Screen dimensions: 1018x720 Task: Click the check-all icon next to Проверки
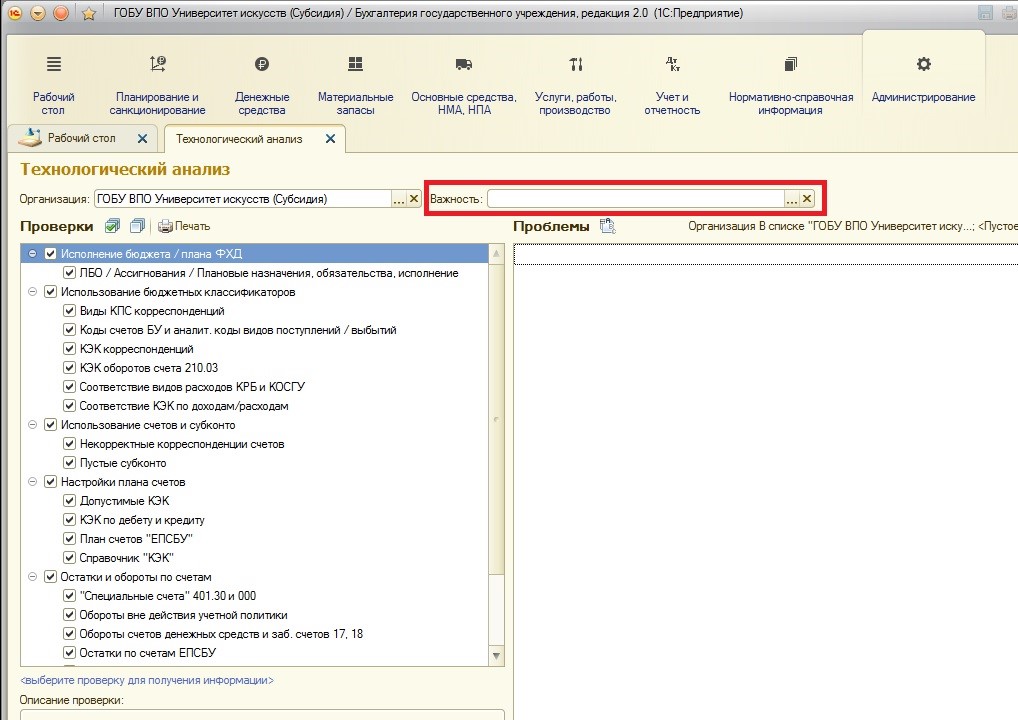(x=113, y=226)
